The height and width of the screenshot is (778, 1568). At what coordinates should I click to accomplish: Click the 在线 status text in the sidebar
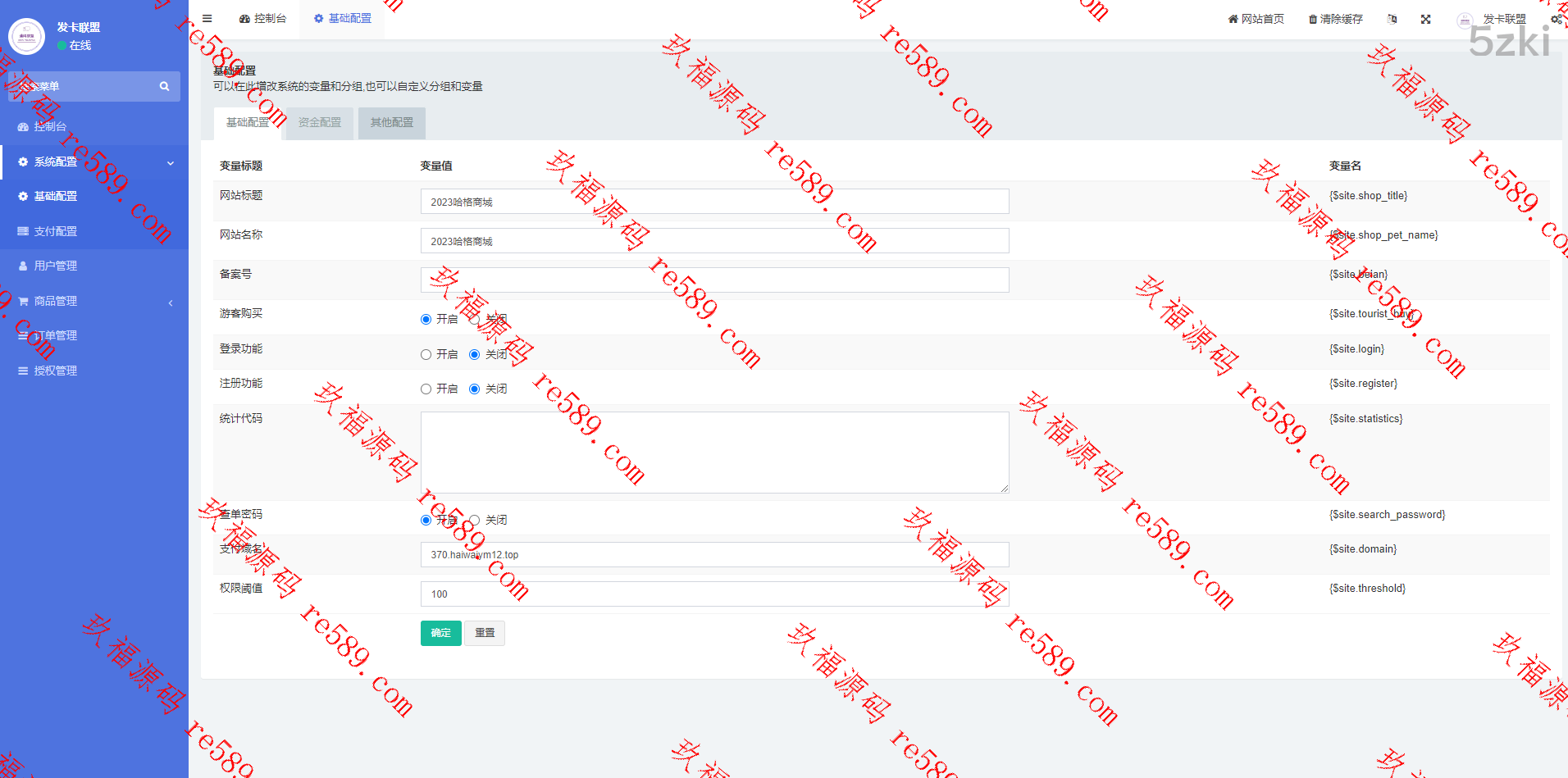point(80,46)
